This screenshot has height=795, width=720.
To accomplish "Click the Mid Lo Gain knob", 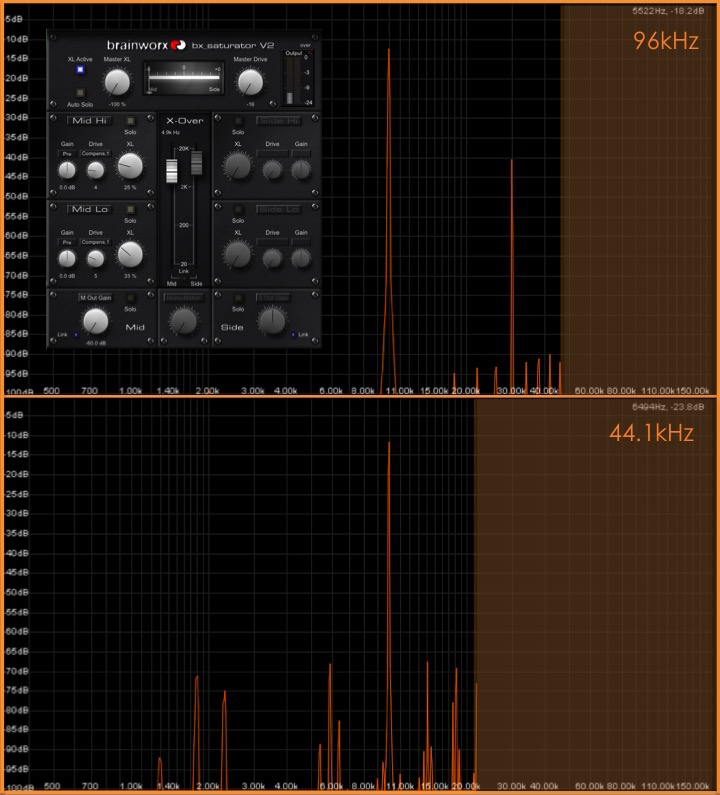I will point(67,259).
